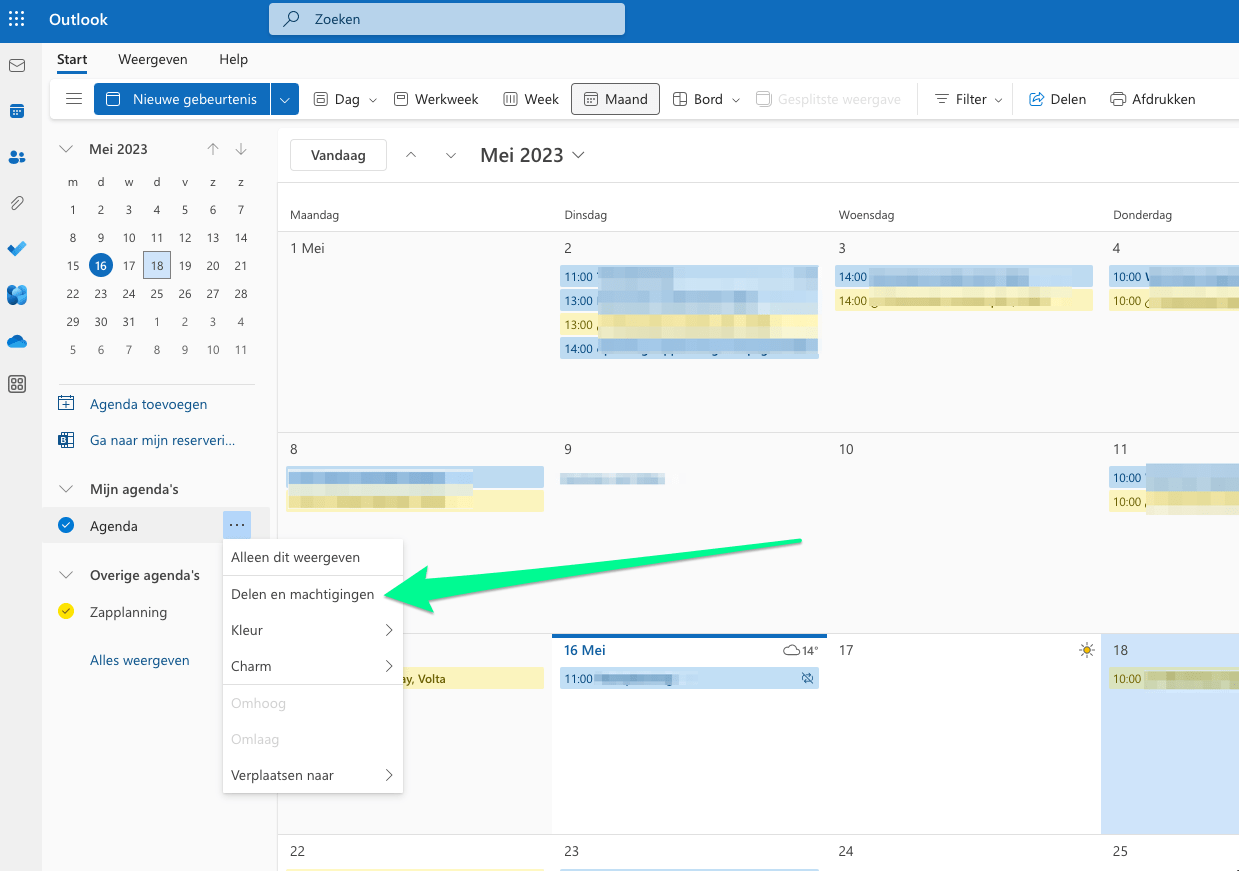Show the next month in main calendar
This screenshot has width=1239, height=871.
point(451,156)
